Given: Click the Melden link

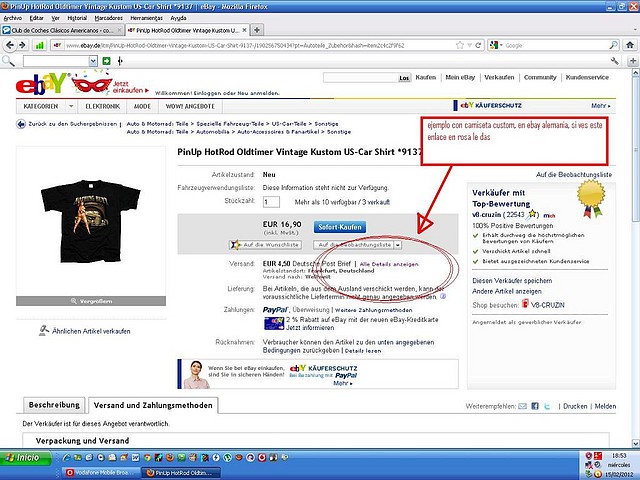Looking at the screenshot, I should coord(605,406).
